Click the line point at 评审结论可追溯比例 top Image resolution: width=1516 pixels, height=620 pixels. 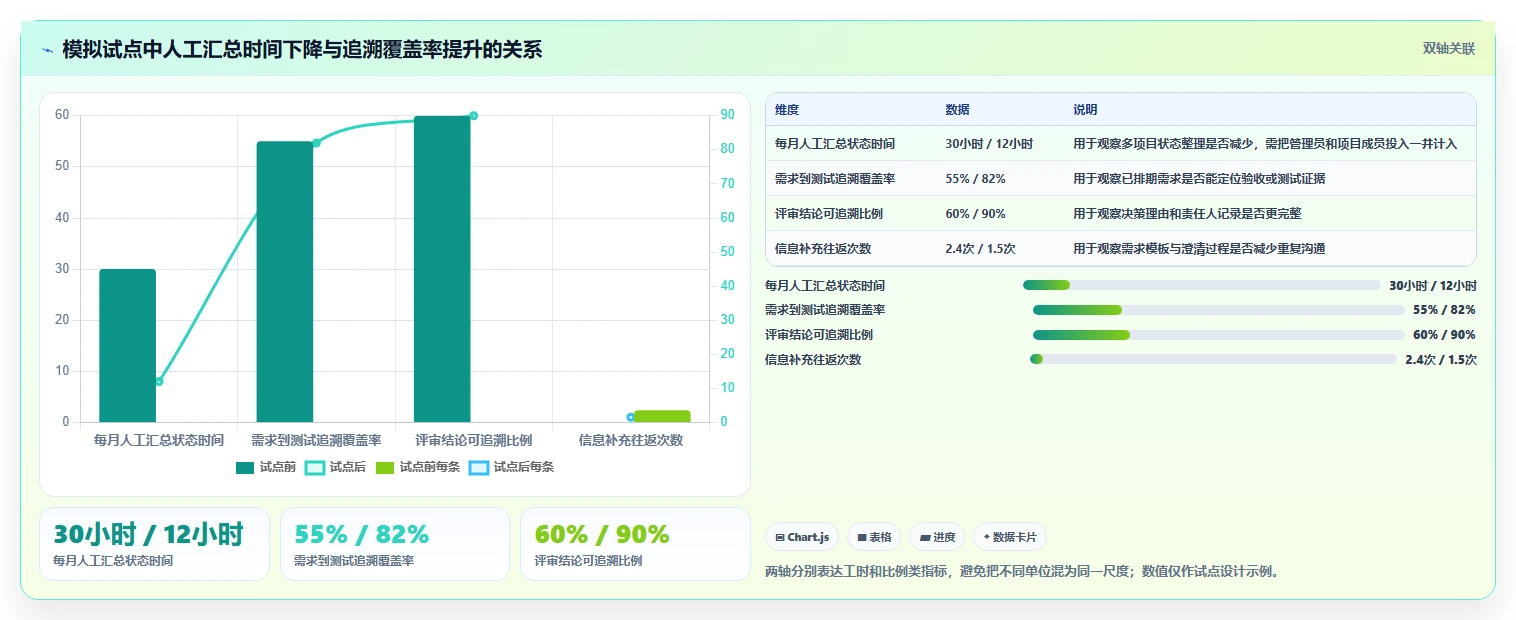coord(473,116)
